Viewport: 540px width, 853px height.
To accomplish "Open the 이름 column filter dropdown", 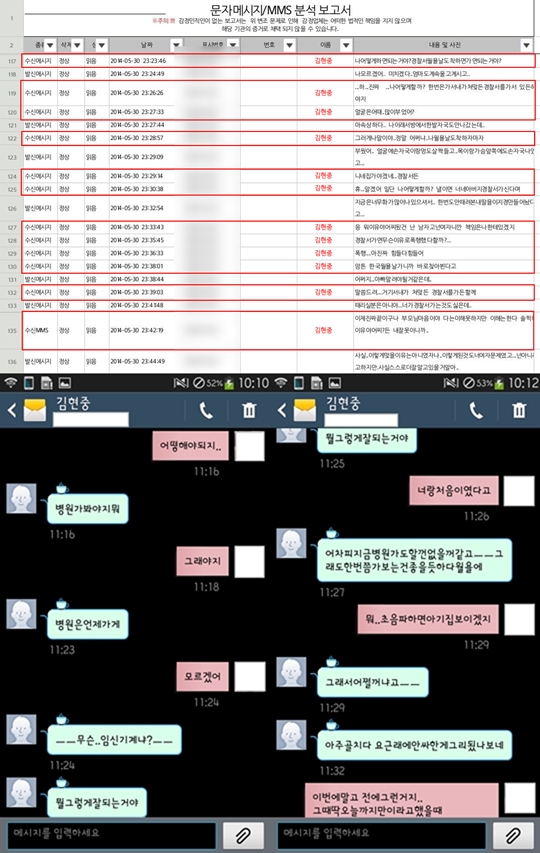I will tap(346, 45).
